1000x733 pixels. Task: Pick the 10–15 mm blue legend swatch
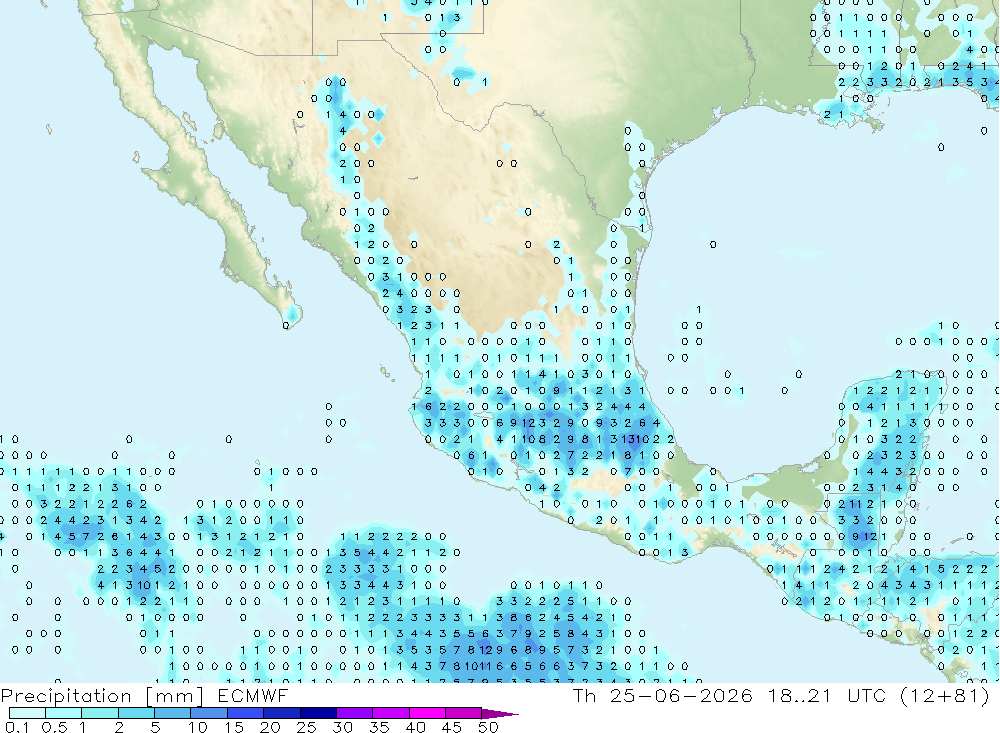pyautogui.click(x=209, y=713)
